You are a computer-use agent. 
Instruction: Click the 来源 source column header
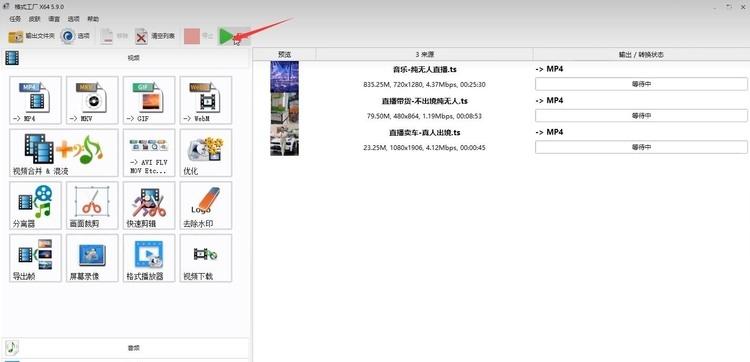424,55
